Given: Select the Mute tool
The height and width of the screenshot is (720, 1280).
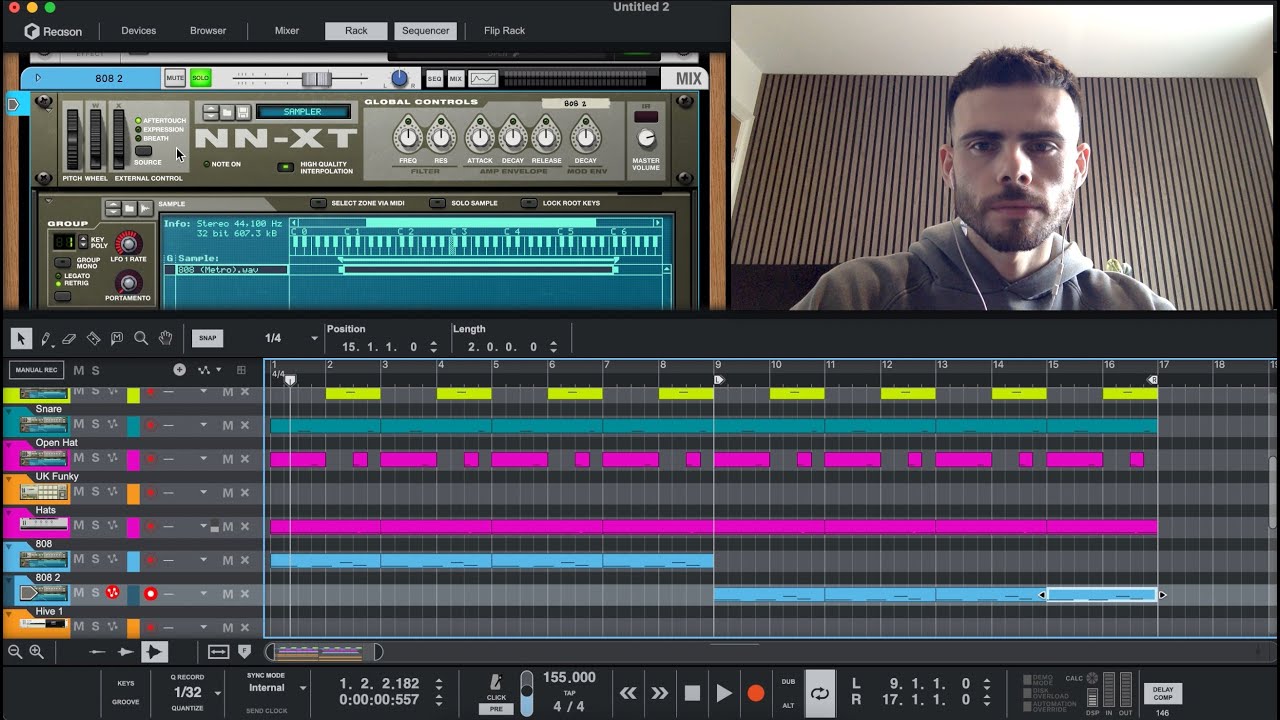Looking at the screenshot, I should (117, 339).
